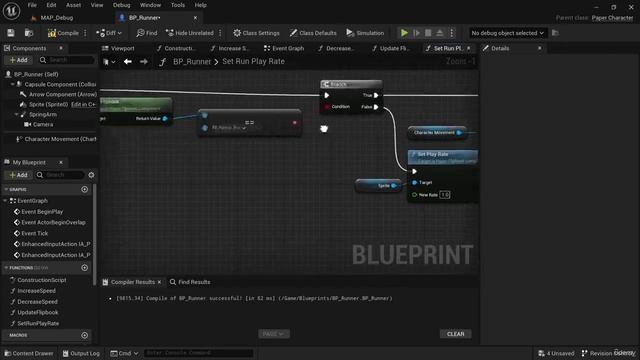Click the Eject icon in toolbar
Image resolution: width=640 pixels, height=360 pixels.
440,33
